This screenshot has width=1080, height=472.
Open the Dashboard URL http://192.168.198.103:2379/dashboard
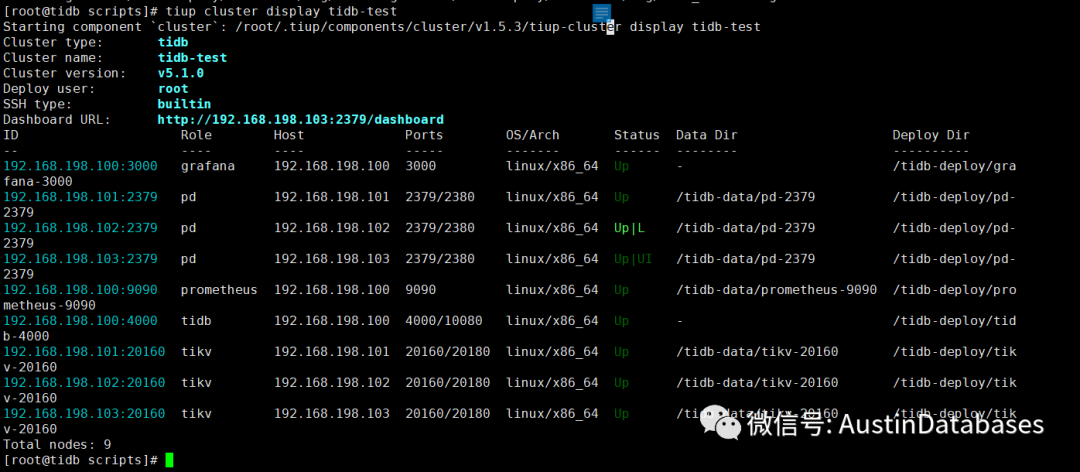[300, 119]
